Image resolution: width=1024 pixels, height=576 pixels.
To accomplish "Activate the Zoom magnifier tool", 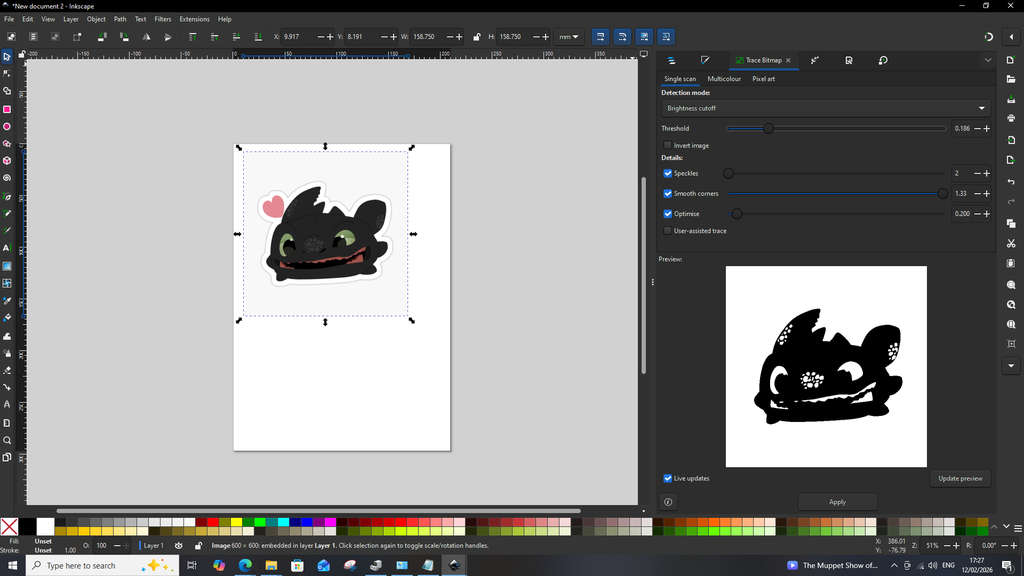I will point(7,440).
